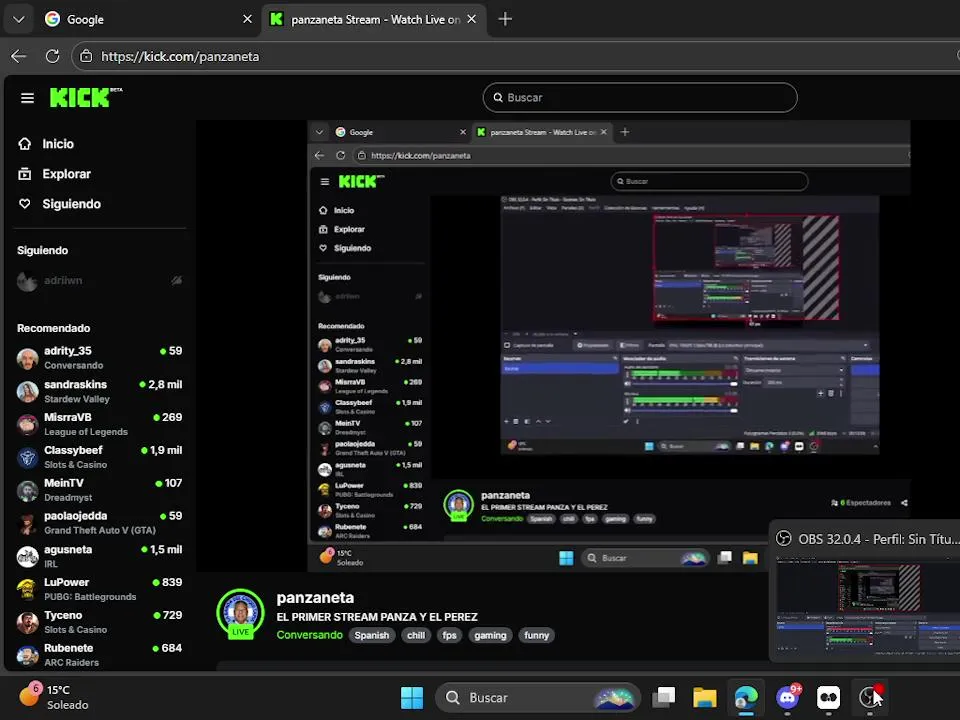Open Microsoft Edge from the taskbar
The width and height of the screenshot is (960, 720).
coord(746,697)
